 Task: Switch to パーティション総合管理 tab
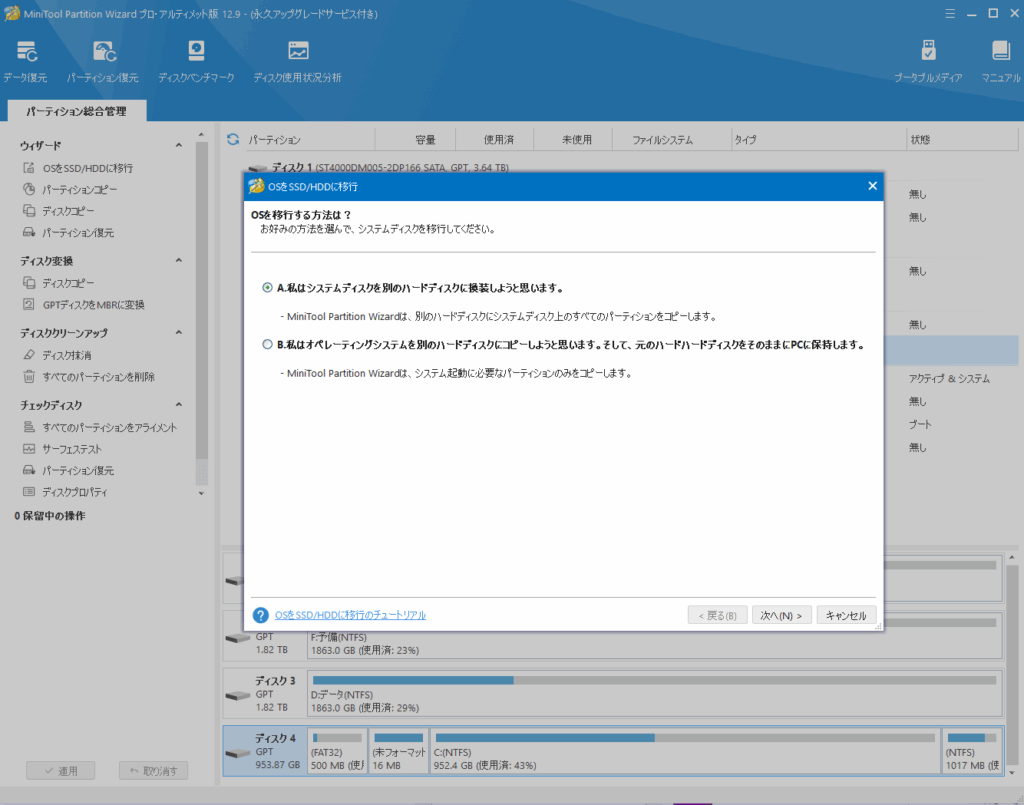click(76, 111)
